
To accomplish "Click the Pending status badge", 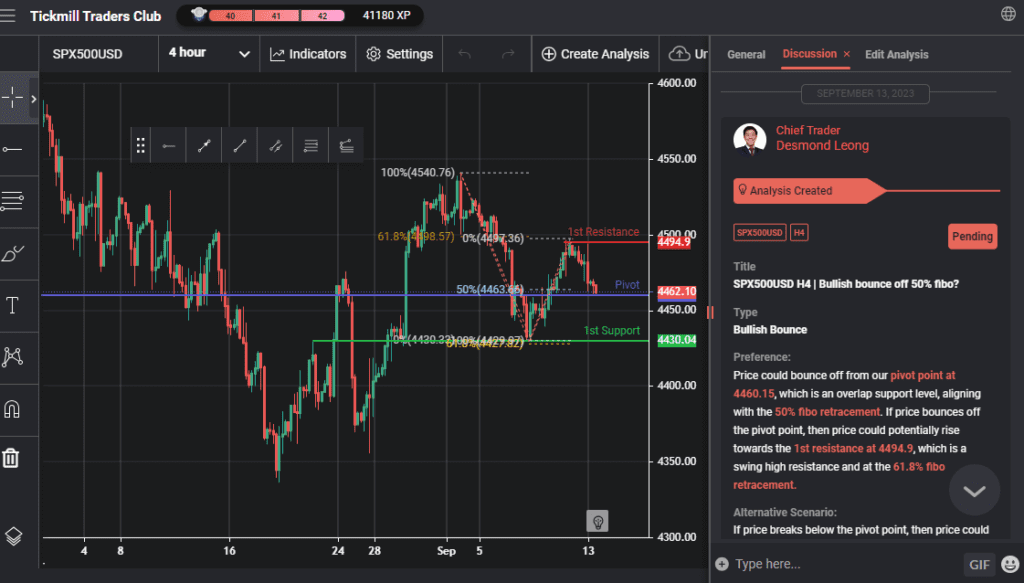I will click(972, 236).
